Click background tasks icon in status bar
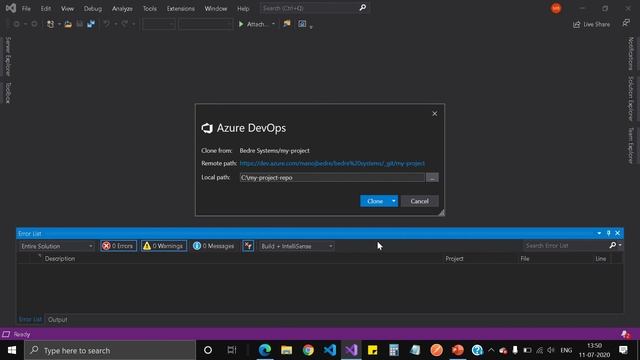The height and width of the screenshot is (360, 640). [x=6, y=334]
